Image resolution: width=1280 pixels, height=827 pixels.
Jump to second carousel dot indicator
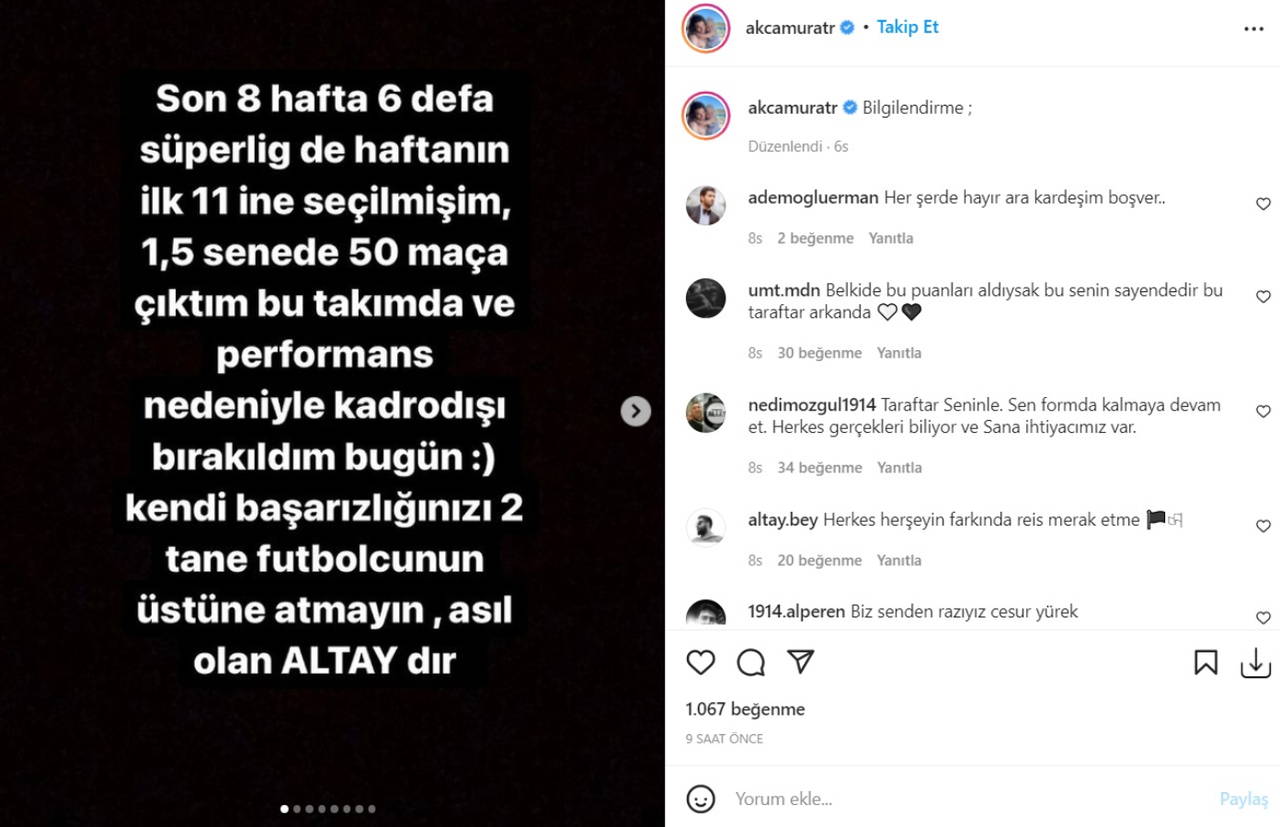(297, 808)
